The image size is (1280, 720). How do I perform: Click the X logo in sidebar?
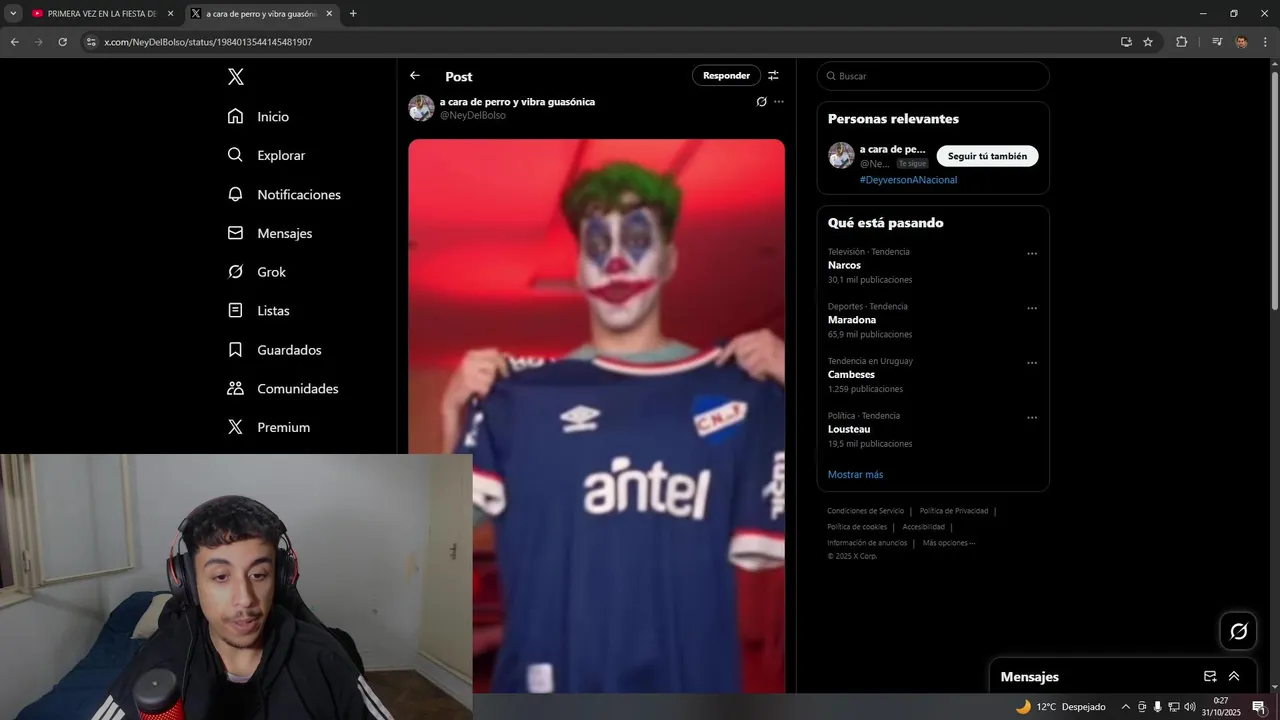click(235, 77)
